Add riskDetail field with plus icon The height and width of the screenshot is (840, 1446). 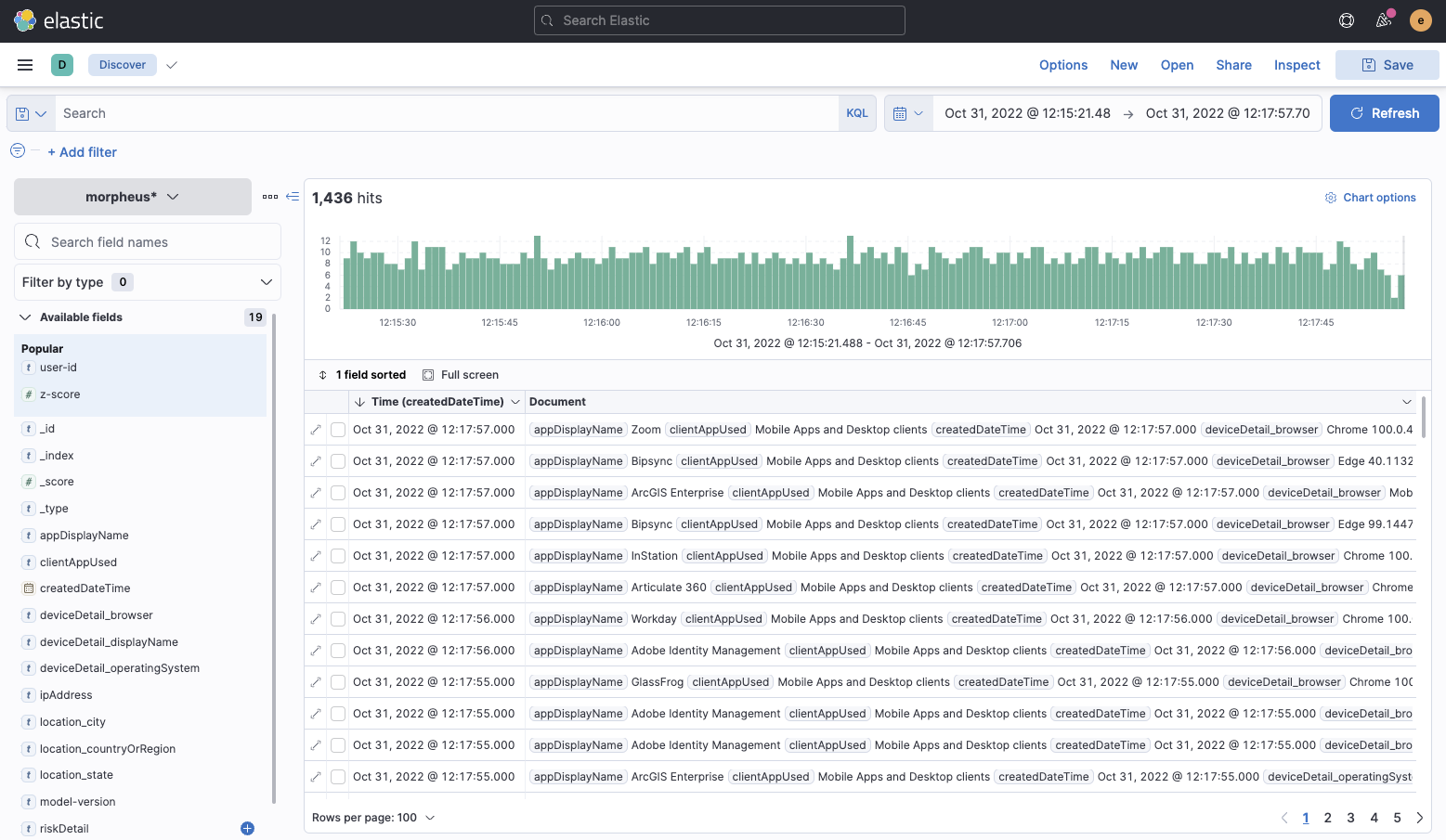[247, 829]
